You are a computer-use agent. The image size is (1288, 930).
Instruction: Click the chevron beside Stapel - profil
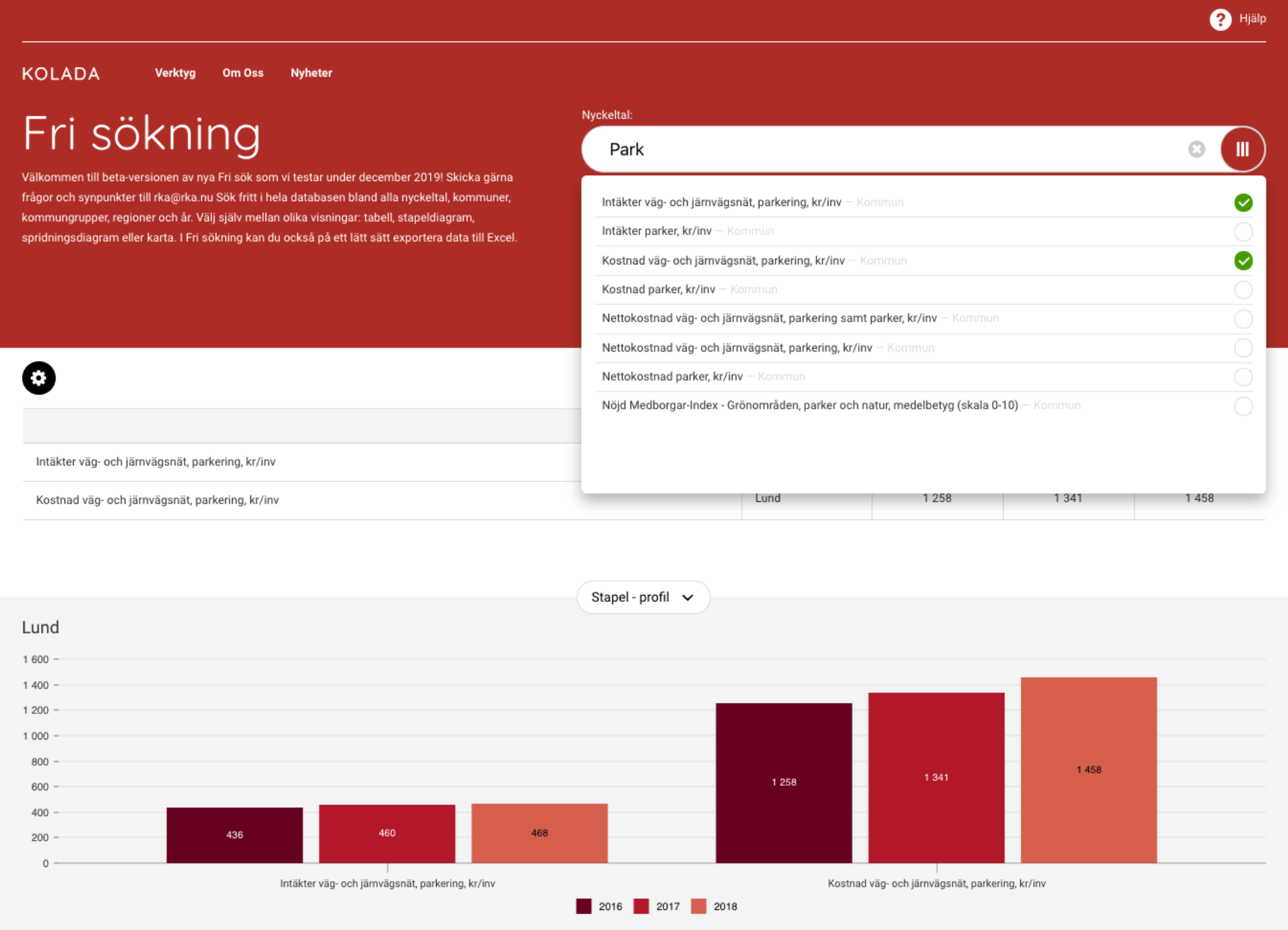click(x=688, y=598)
